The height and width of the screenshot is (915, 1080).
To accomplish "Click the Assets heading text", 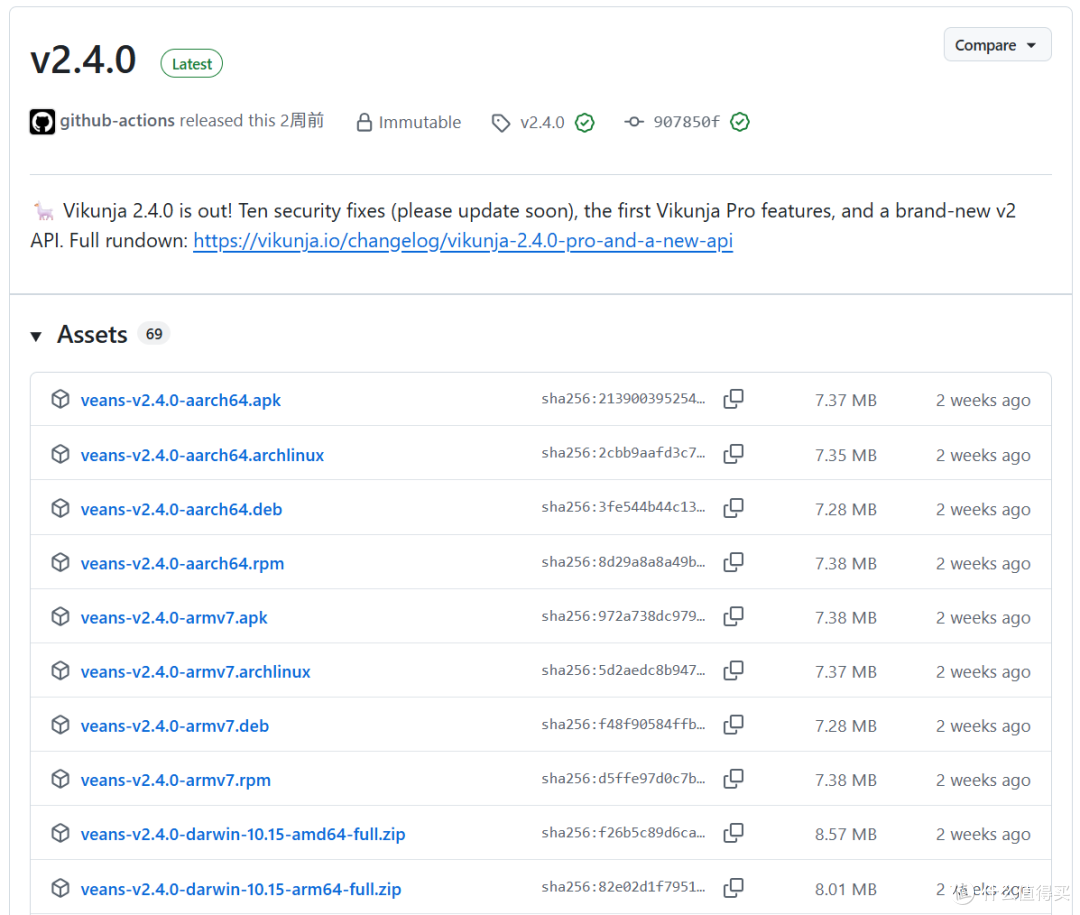I will 92,335.
